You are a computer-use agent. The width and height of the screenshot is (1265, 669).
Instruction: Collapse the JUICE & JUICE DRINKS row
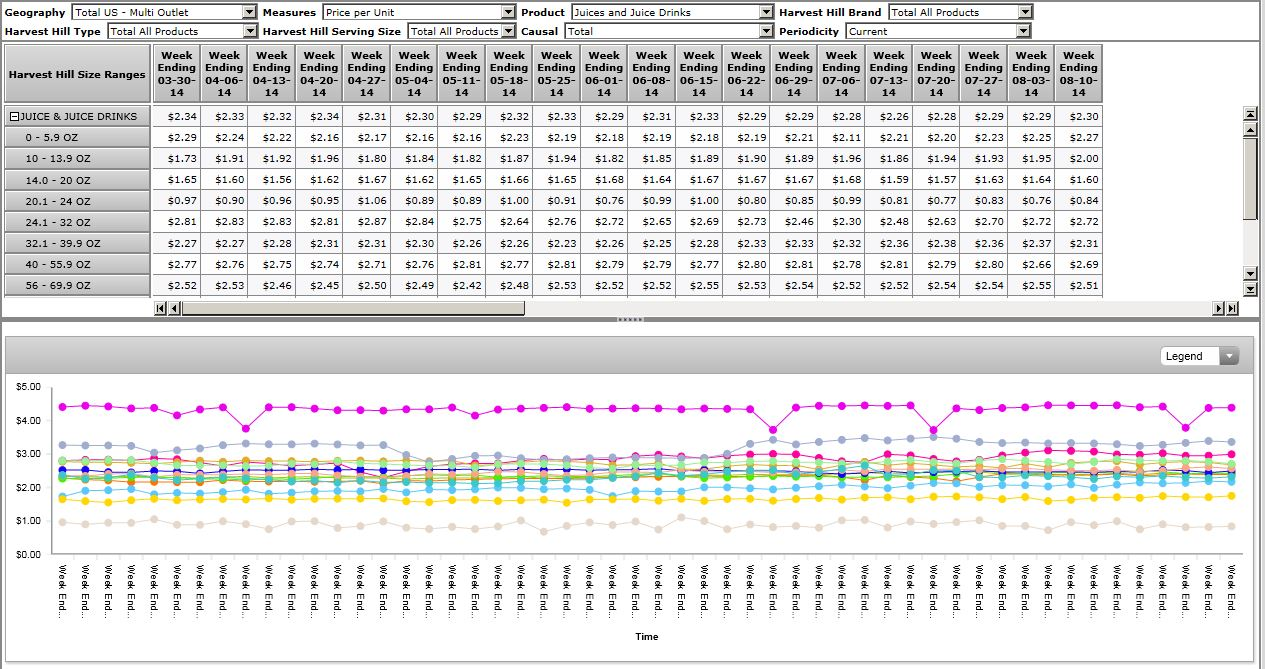[14, 117]
